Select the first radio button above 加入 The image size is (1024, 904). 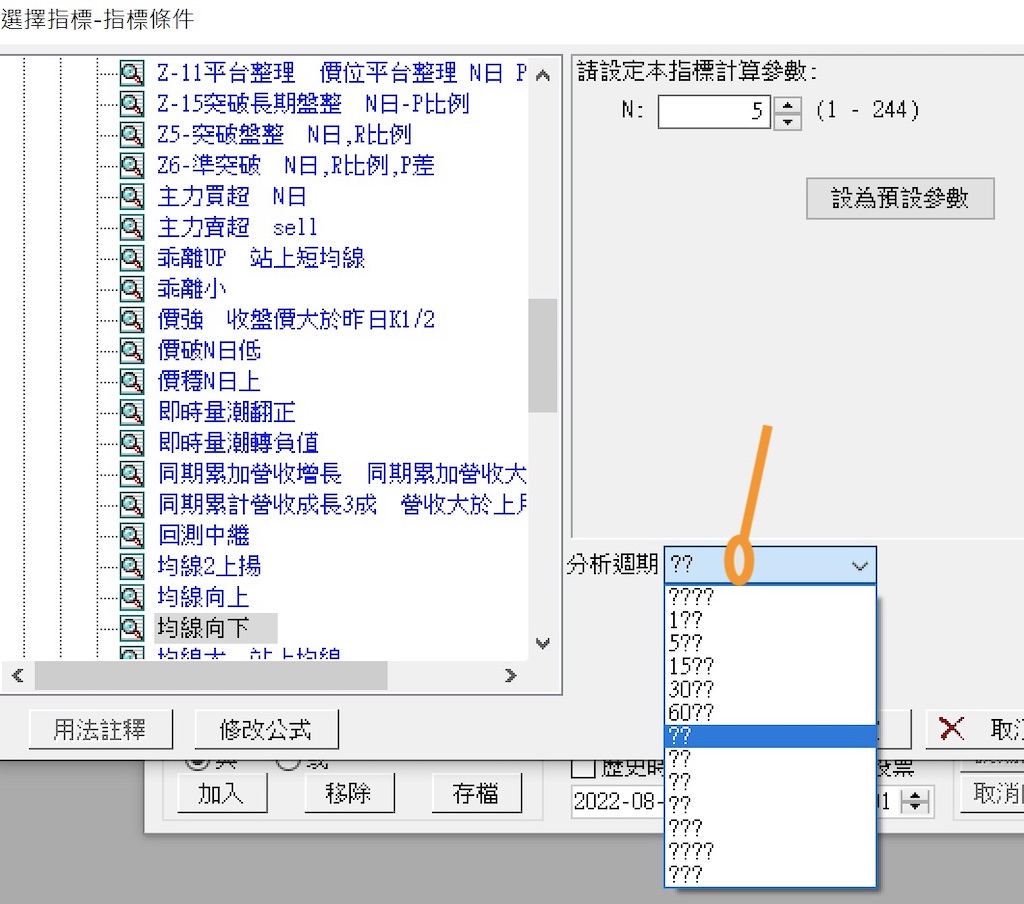(x=198, y=764)
